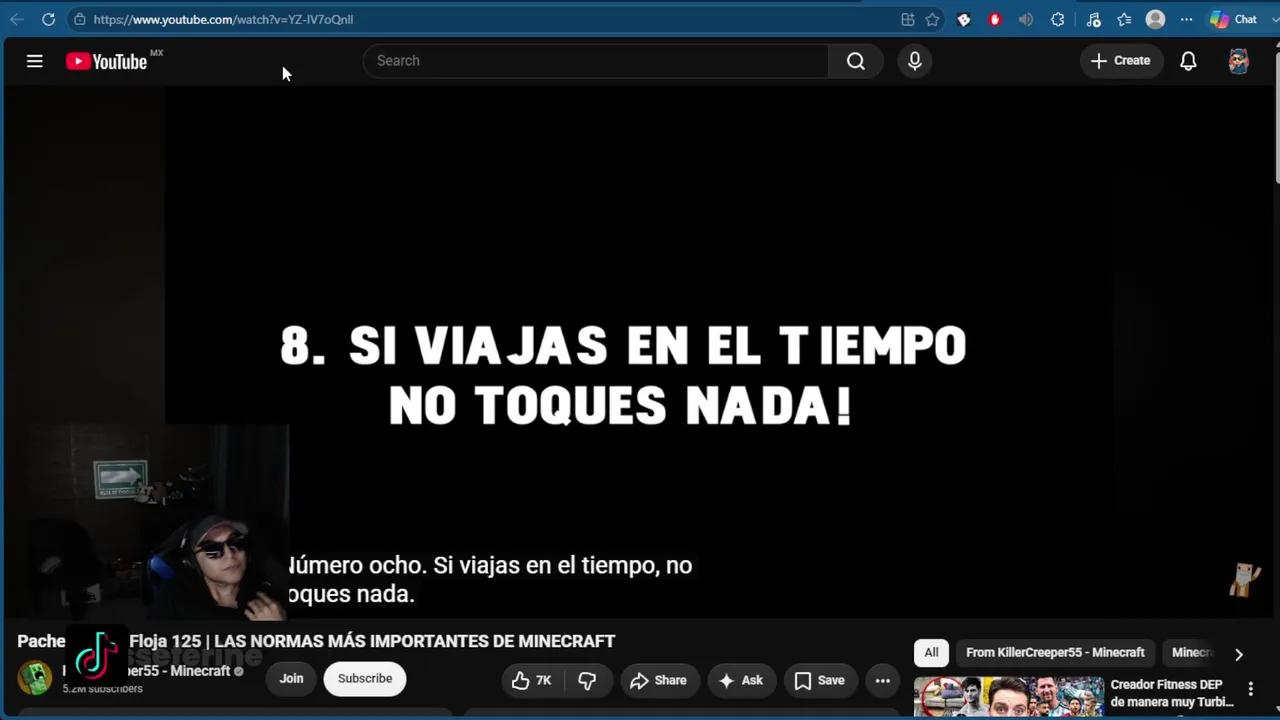This screenshot has height=720, width=1280.
Task: Open browser settings and more ellipsis
Action: point(1187,19)
